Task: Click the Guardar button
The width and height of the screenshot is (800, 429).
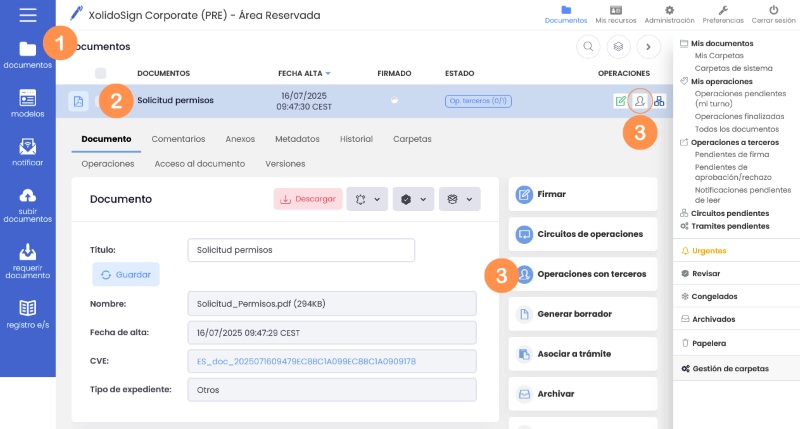Action: pos(126,274)
